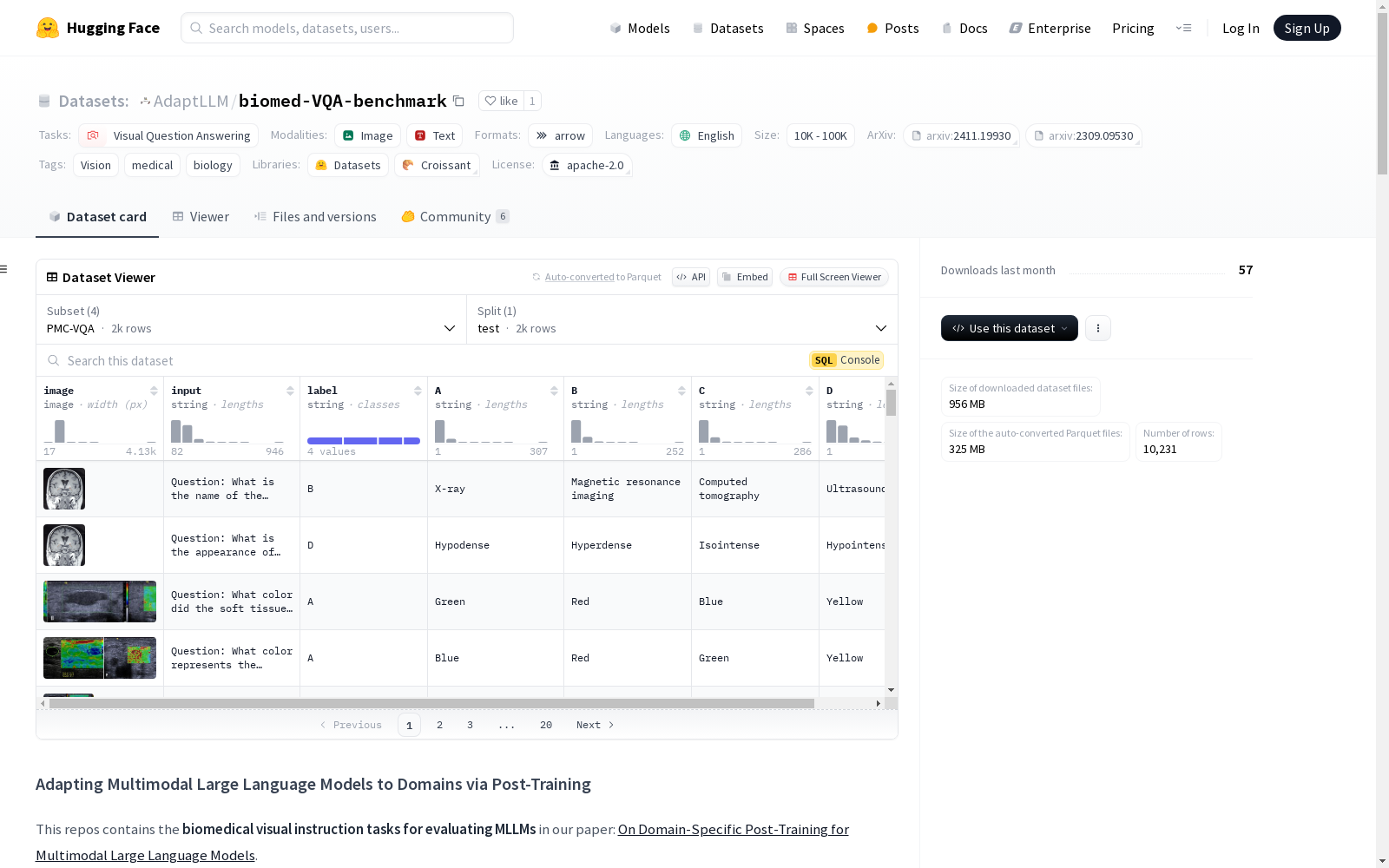Select the biology tag
This screenshot has height=868, width=1389.
point(213,165)
